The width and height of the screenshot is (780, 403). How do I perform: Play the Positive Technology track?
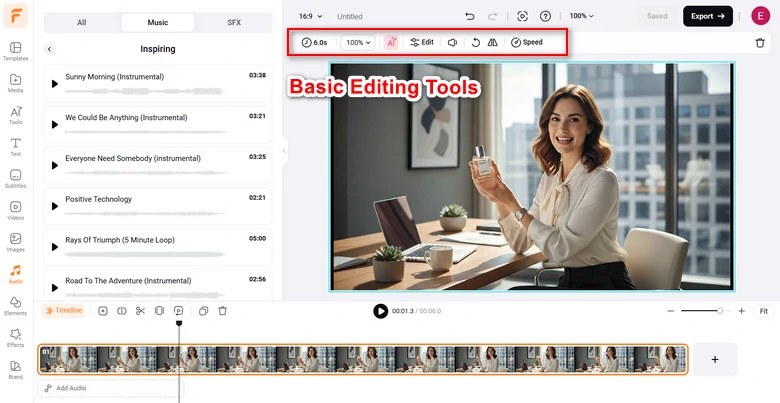(55, 206)
